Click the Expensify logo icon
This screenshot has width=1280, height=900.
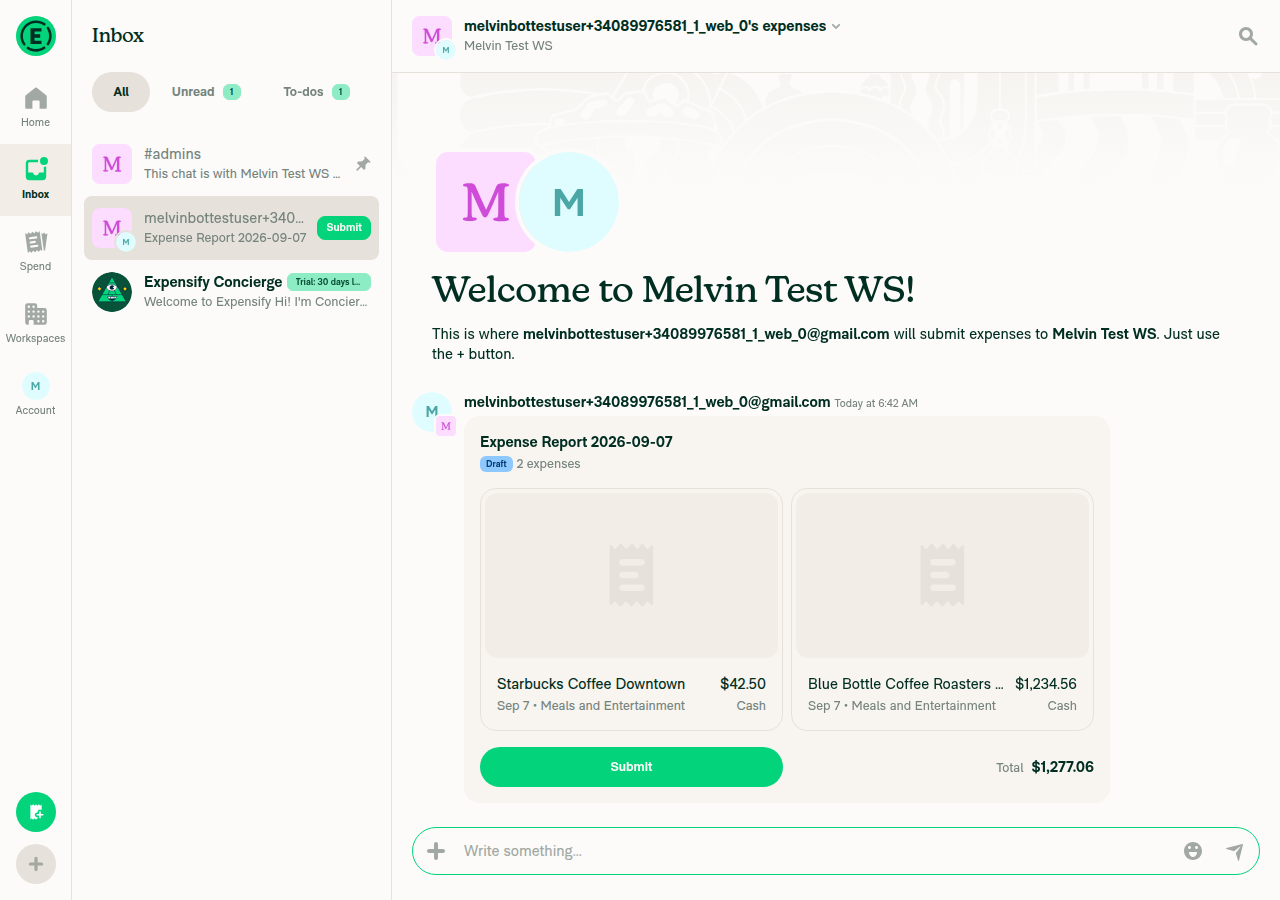pos(36,36)
